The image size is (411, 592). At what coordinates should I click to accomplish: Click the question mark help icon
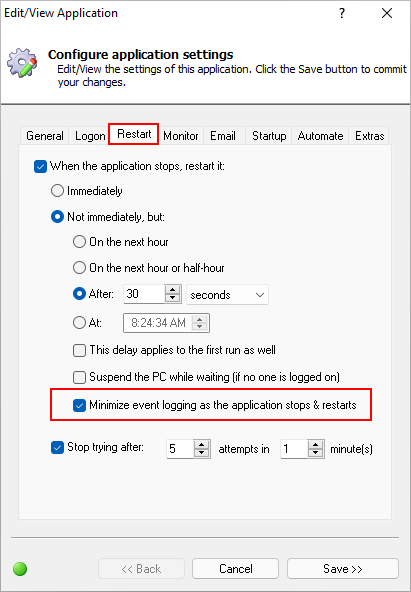coord(342,13)
